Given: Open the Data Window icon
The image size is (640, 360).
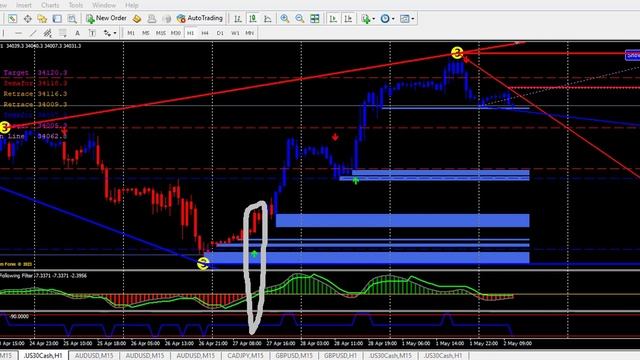Looking at the screenshot, I should (27, 18).
